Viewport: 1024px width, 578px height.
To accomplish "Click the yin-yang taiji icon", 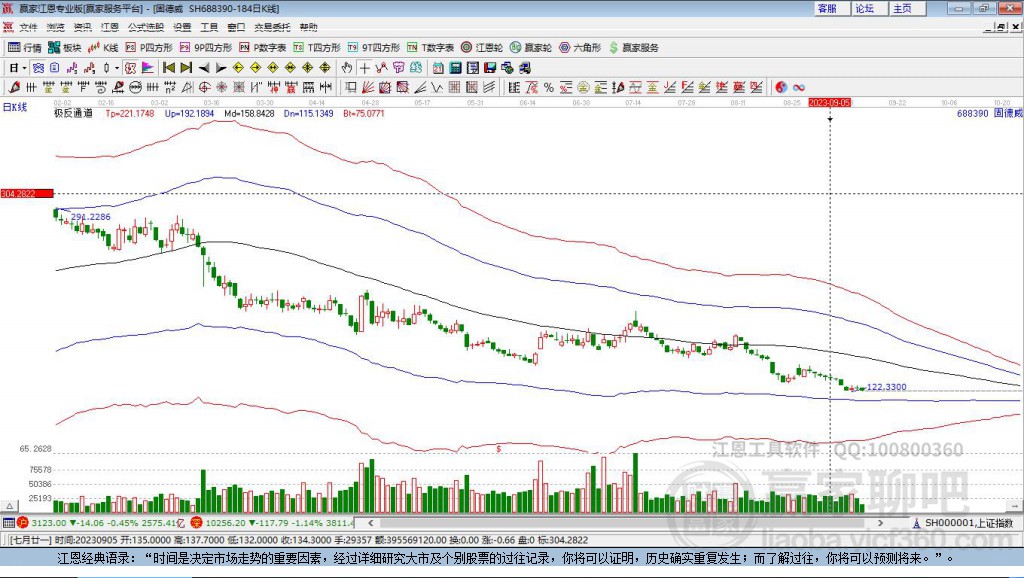I will [x=781, y=87].
